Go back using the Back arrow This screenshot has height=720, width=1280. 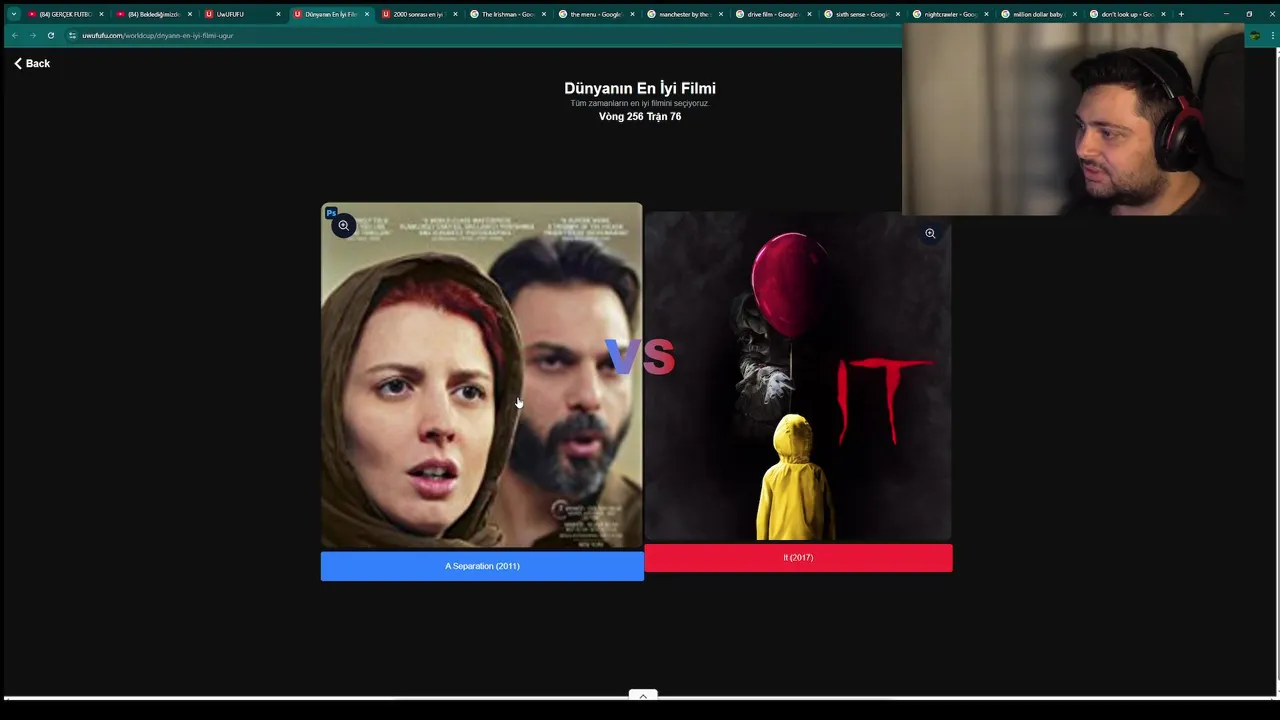pyautogui.click(x=32, y=63)
